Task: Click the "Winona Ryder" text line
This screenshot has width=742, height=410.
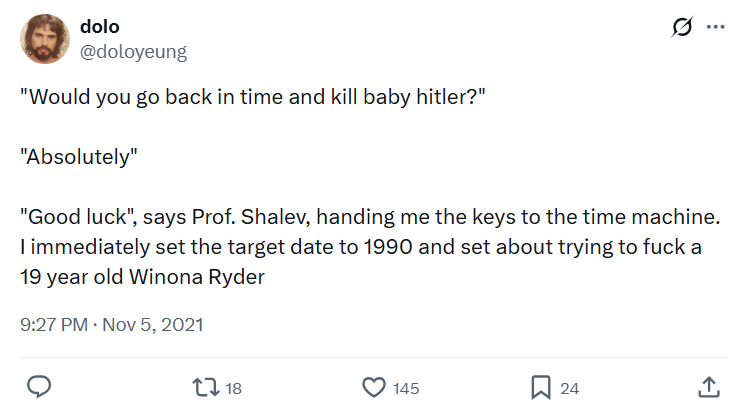Action: pos(142,277)
